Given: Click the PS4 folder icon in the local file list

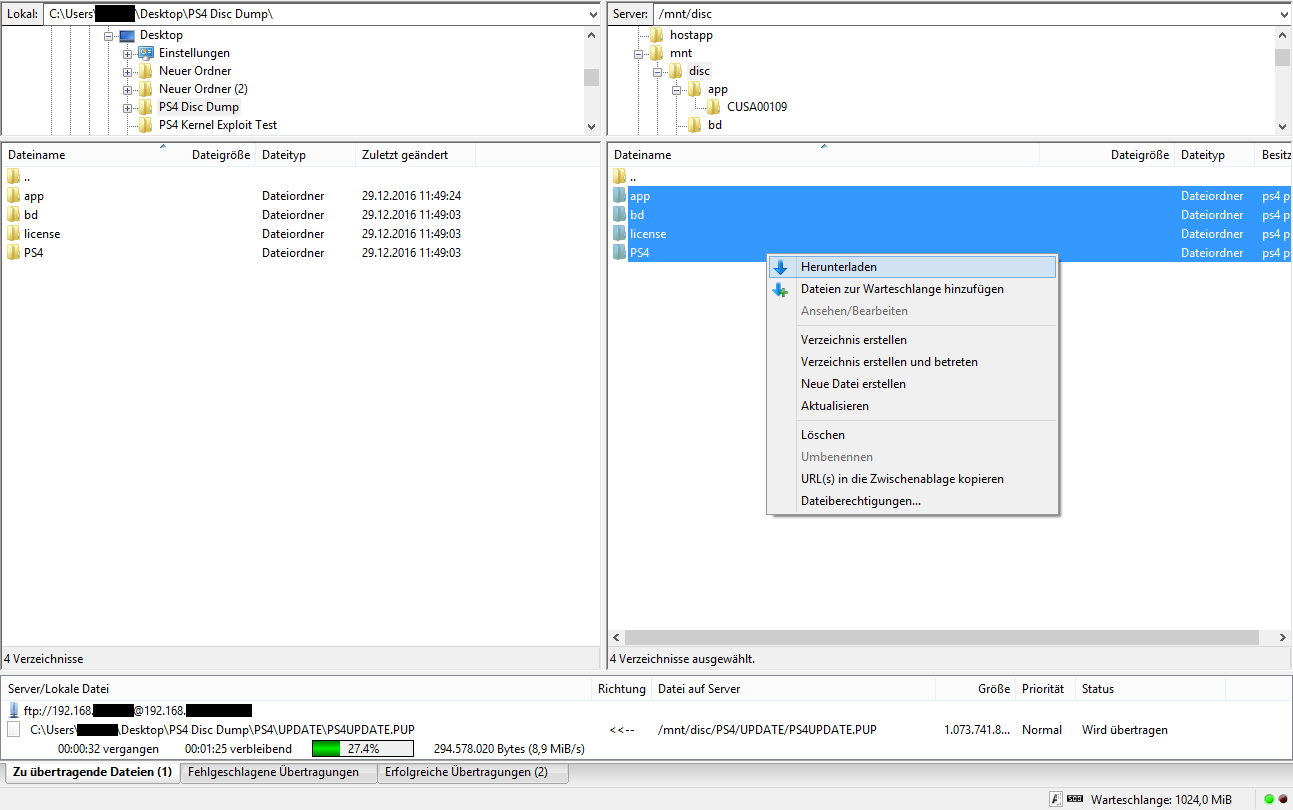Looking at the screenshot, I should (x=13, y=253).
